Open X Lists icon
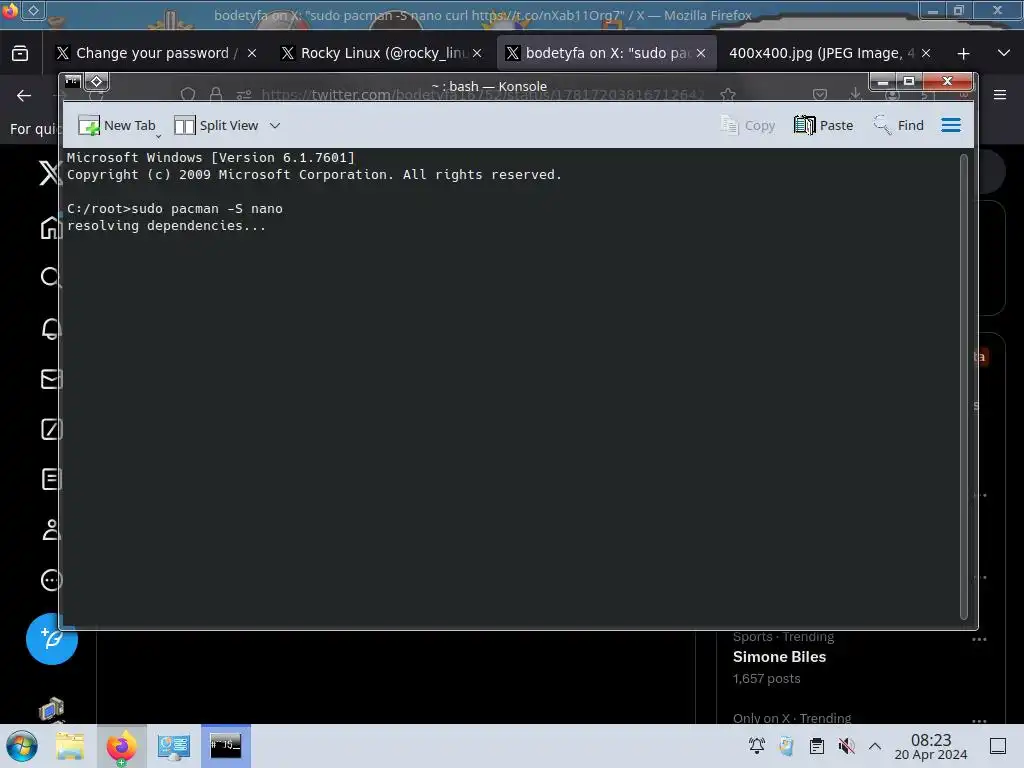Screen dimensions: 1024x768 pos(52,479)
